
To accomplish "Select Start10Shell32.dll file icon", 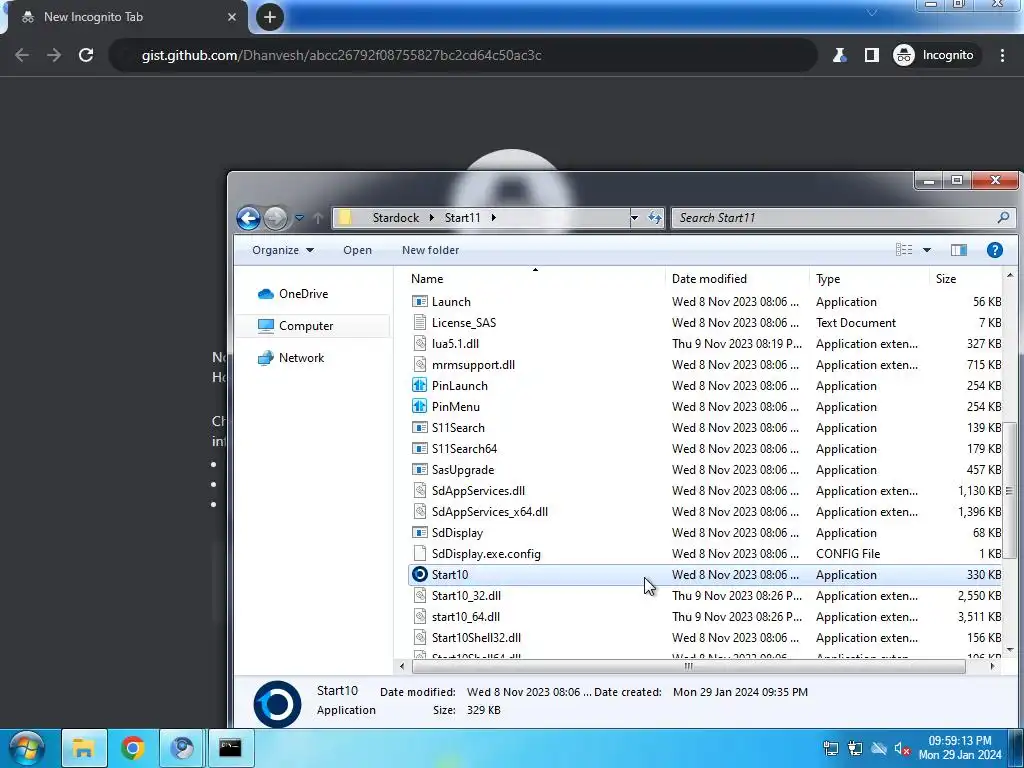I will (x=419, y=637).
